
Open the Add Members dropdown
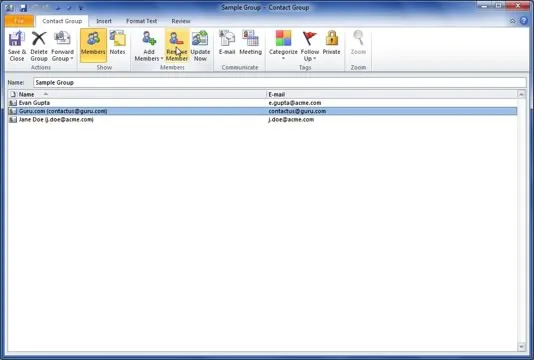click(x=149, y=46)
